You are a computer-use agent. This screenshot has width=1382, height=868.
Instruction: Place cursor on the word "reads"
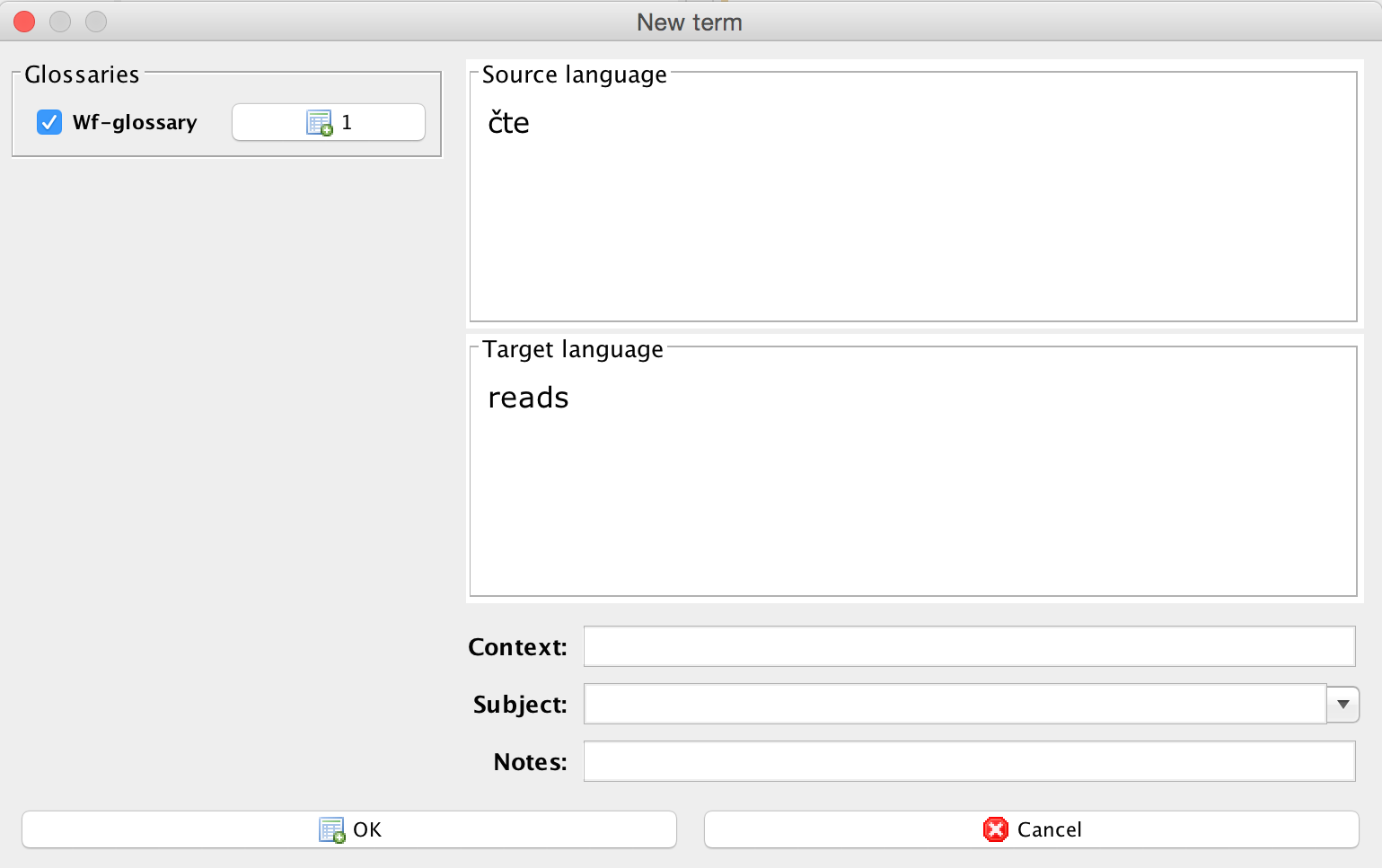(528, 398)
